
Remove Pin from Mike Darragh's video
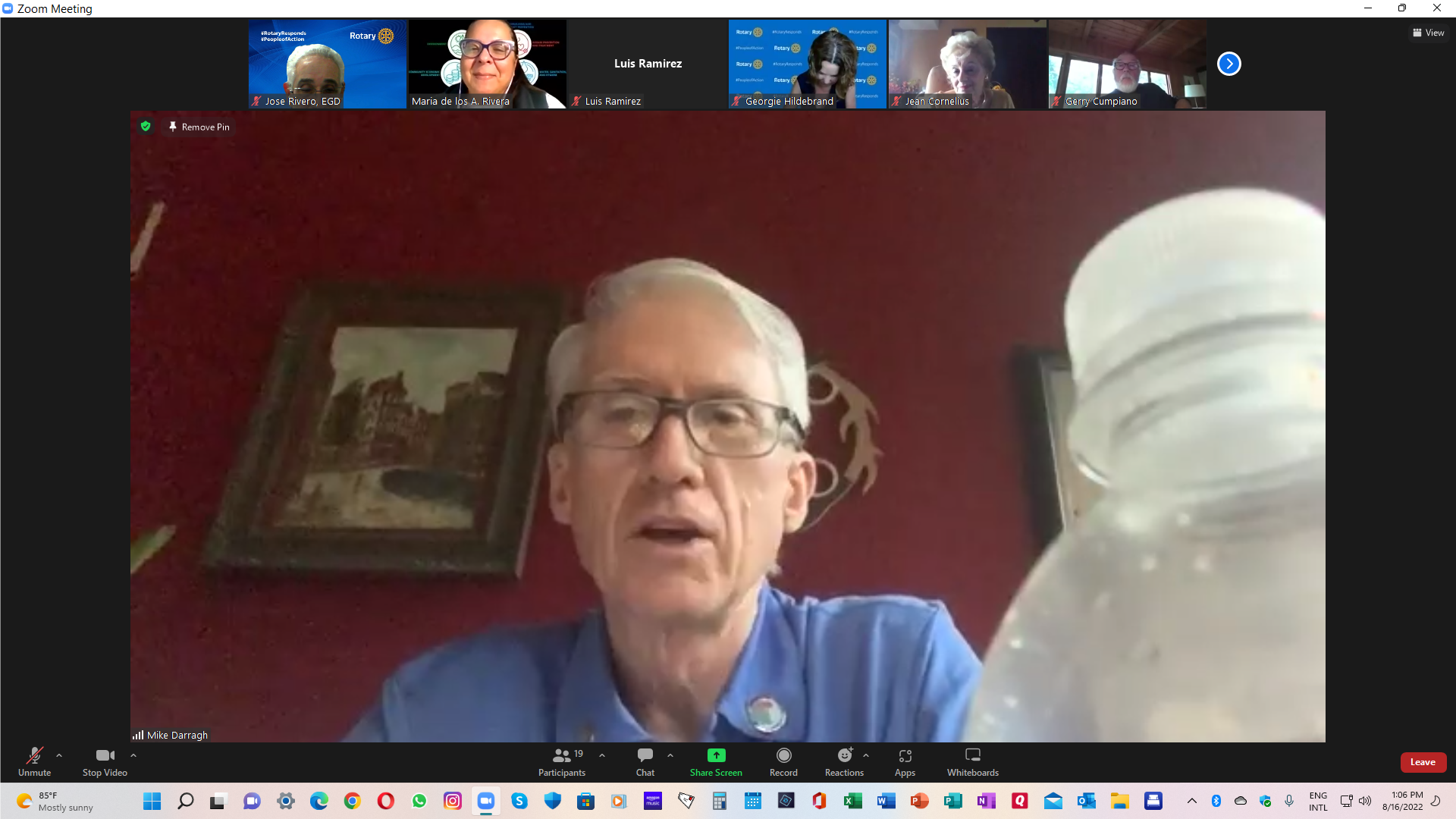(x=199, y=127)
